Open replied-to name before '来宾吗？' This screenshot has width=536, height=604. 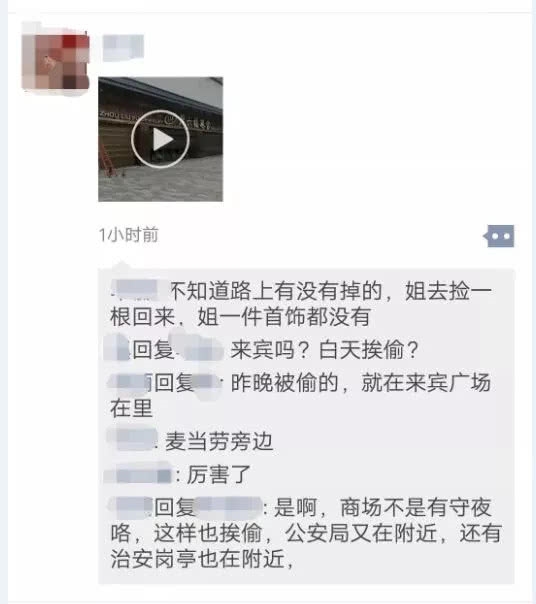200,351
